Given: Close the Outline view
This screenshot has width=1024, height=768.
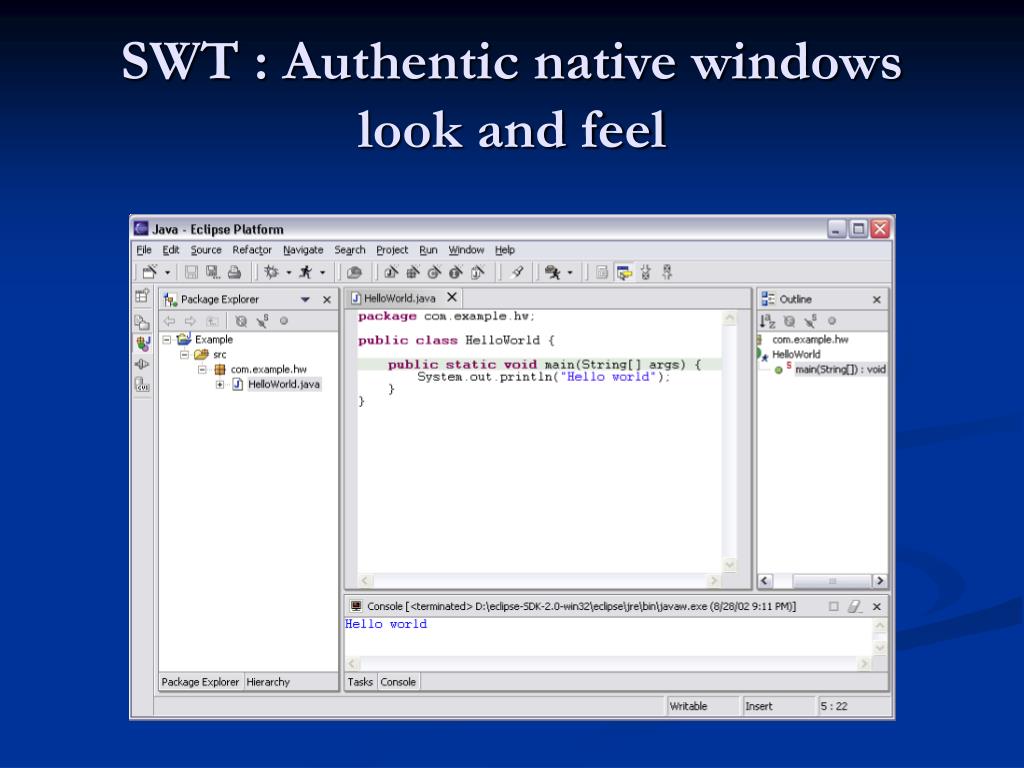Looking at the screenshot, I should pyautogui.click(x=877, y=300).
